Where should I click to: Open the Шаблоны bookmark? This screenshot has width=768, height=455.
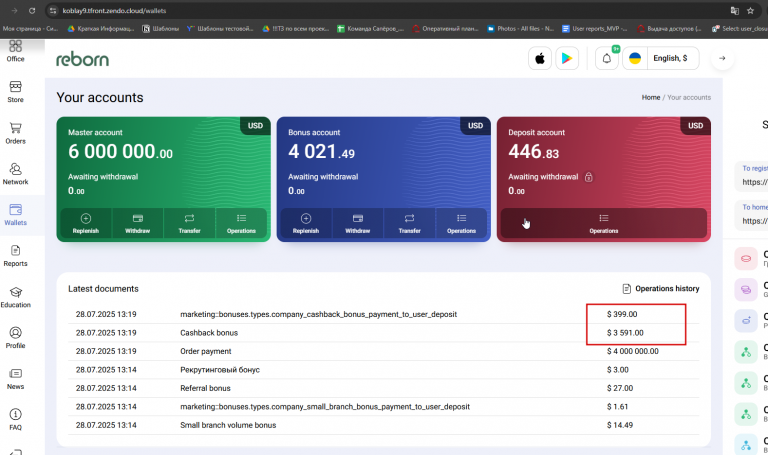[160, 28]
